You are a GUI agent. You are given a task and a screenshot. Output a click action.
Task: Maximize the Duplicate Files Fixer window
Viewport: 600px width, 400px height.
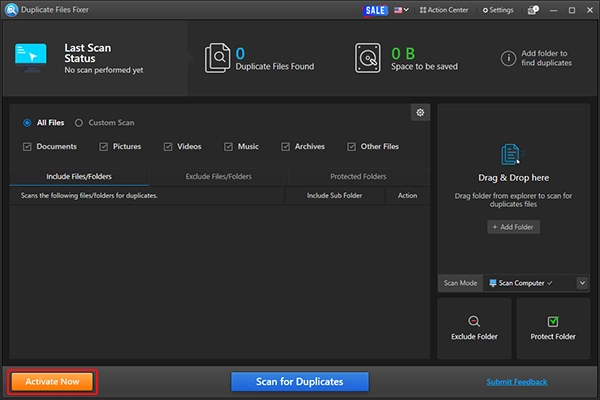click(x=572, y=10)
